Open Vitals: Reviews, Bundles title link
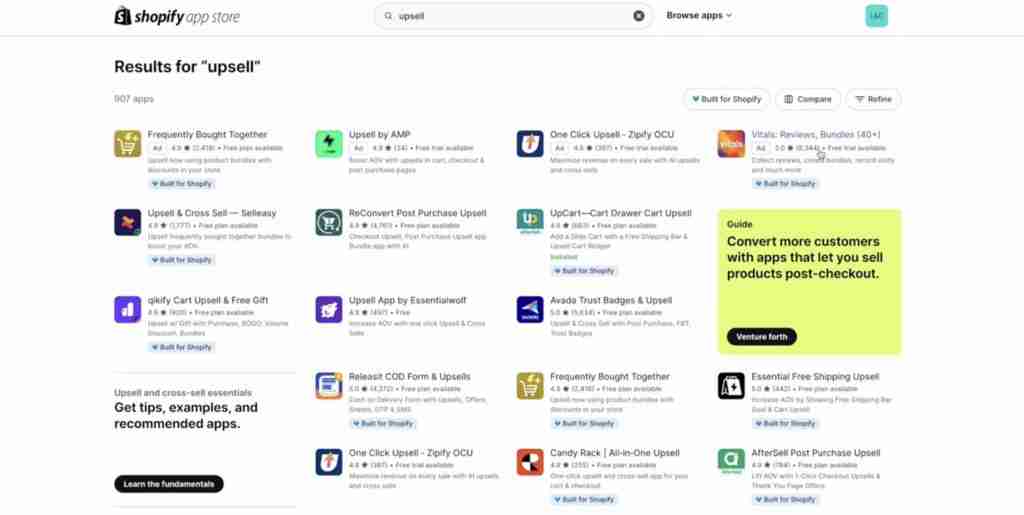This screenshot has width=1024, height=515. point(816,134)
